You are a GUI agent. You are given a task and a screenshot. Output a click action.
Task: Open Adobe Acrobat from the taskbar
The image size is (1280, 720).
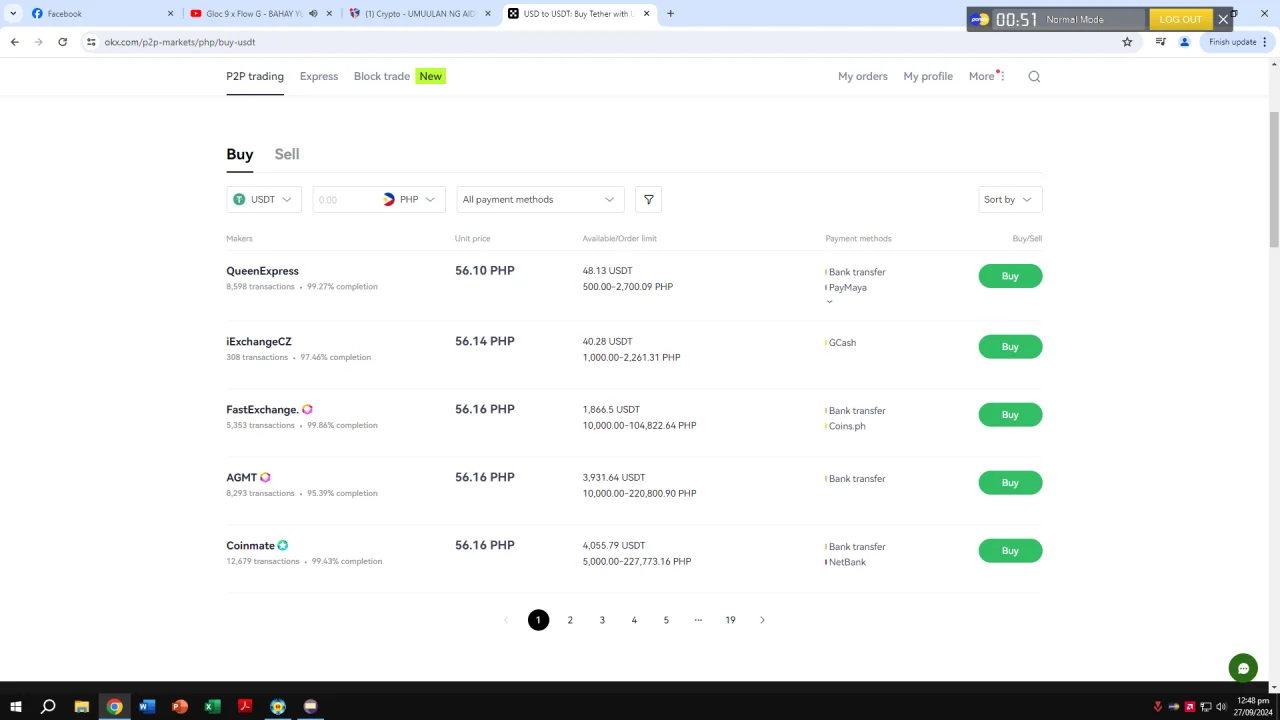245,707
